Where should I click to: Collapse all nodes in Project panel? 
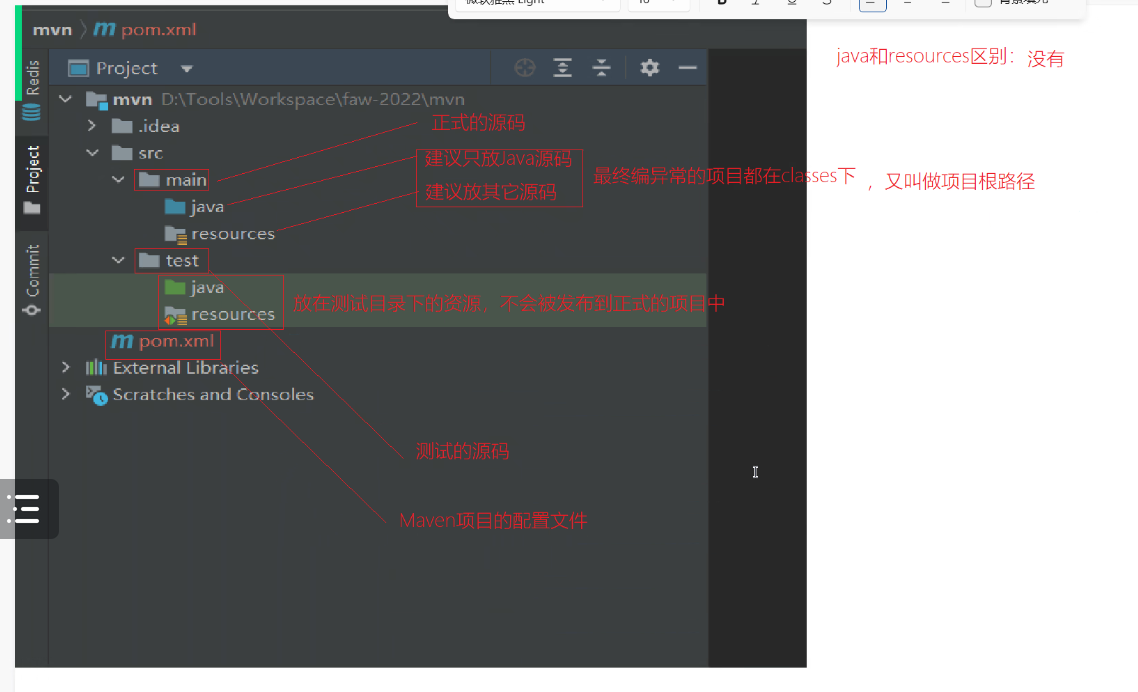601,68
